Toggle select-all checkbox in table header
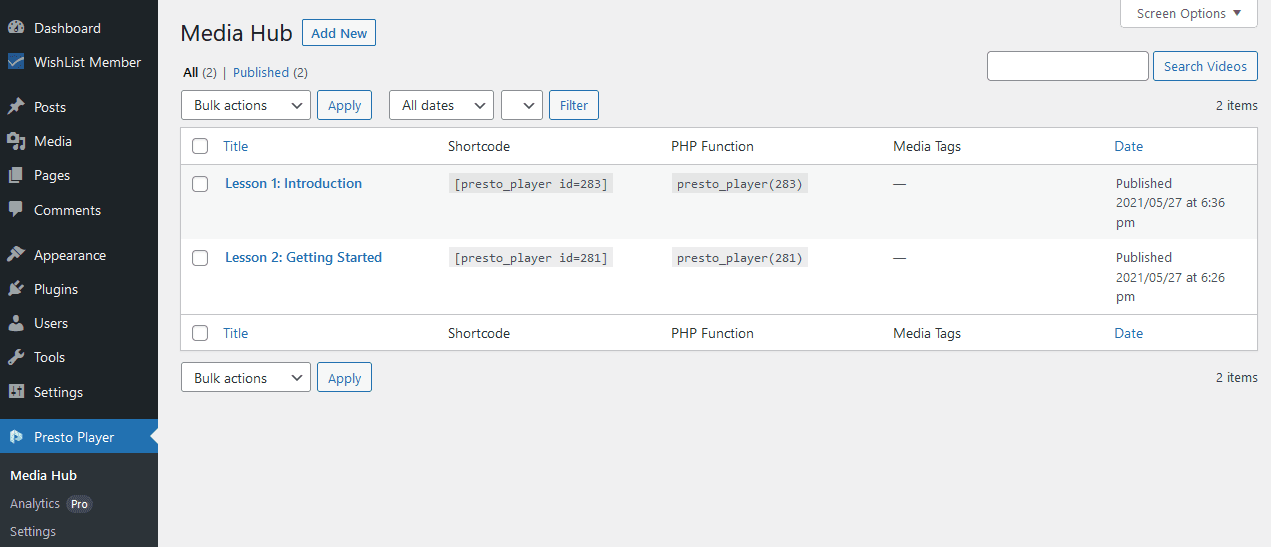Screen dimensions: 1271x547 (x=200, y=146)
